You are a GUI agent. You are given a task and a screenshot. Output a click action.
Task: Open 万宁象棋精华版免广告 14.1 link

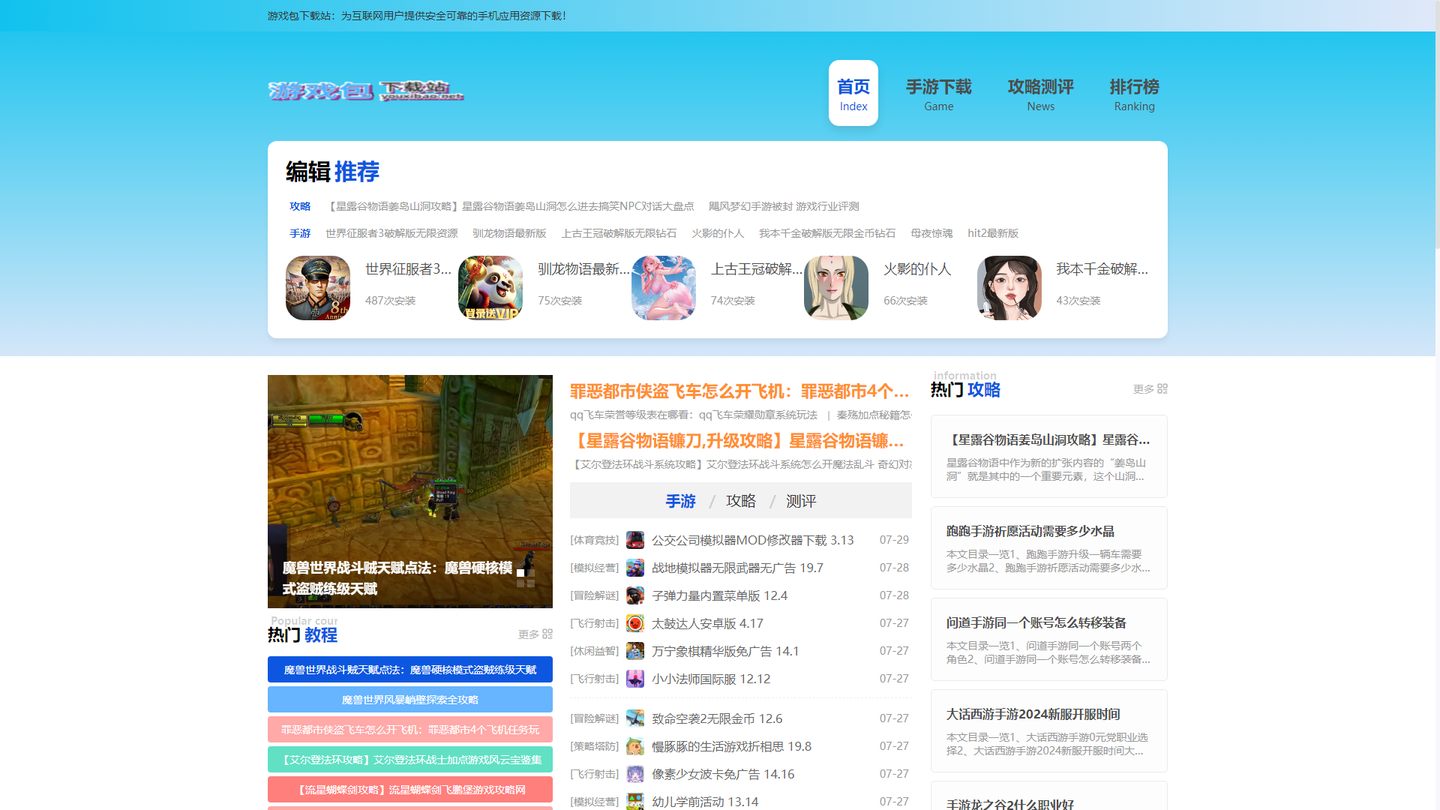[x=726, y=651]
